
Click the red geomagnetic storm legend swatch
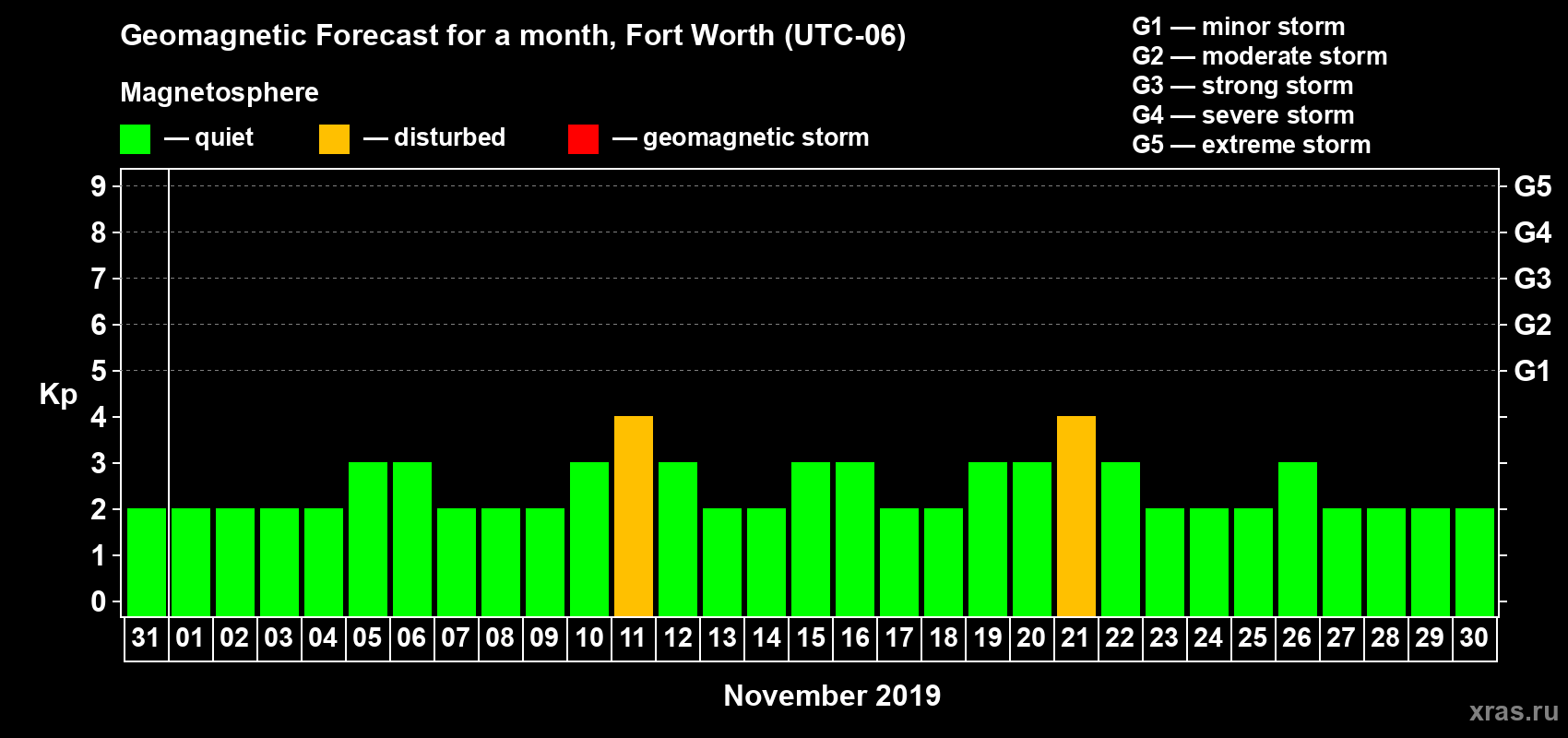(583, 139)
